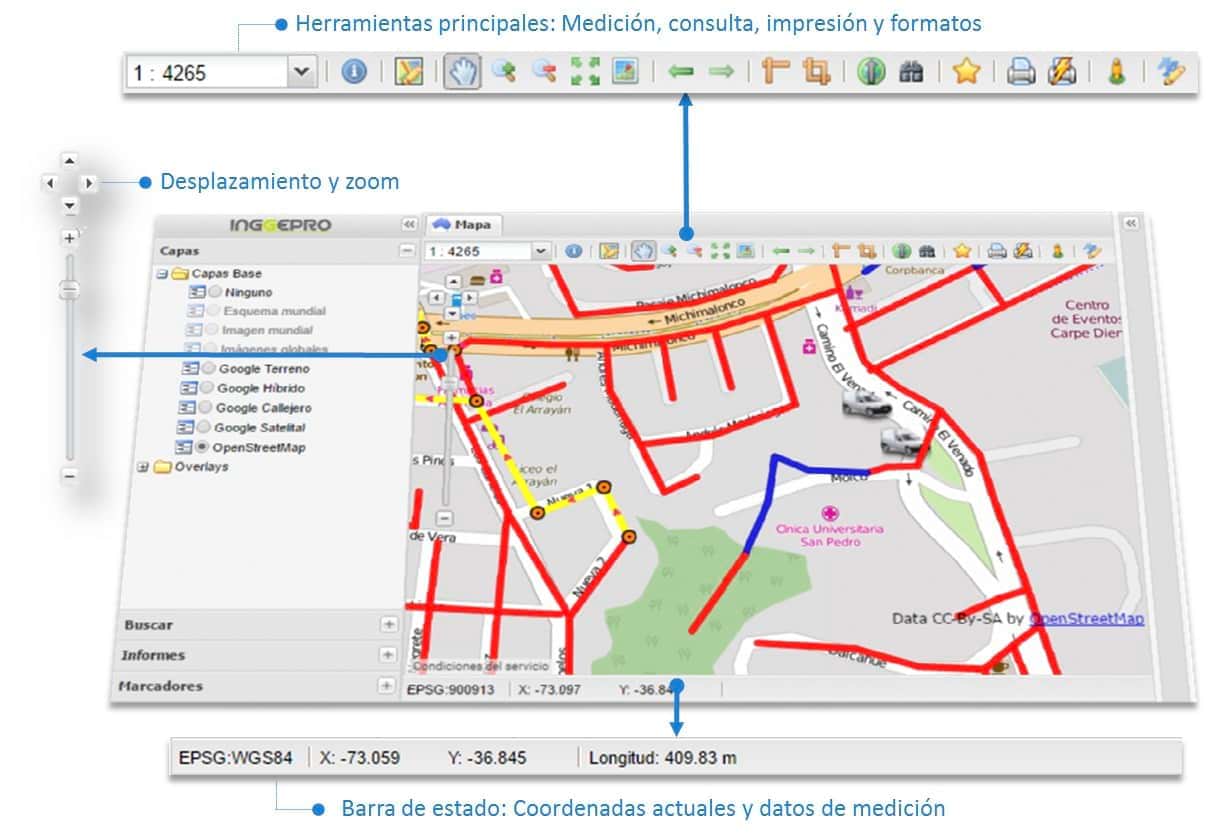Screen dimensions: 1213x839
Task: Switch to the Mapa tab
Action: tap(464, 225)
